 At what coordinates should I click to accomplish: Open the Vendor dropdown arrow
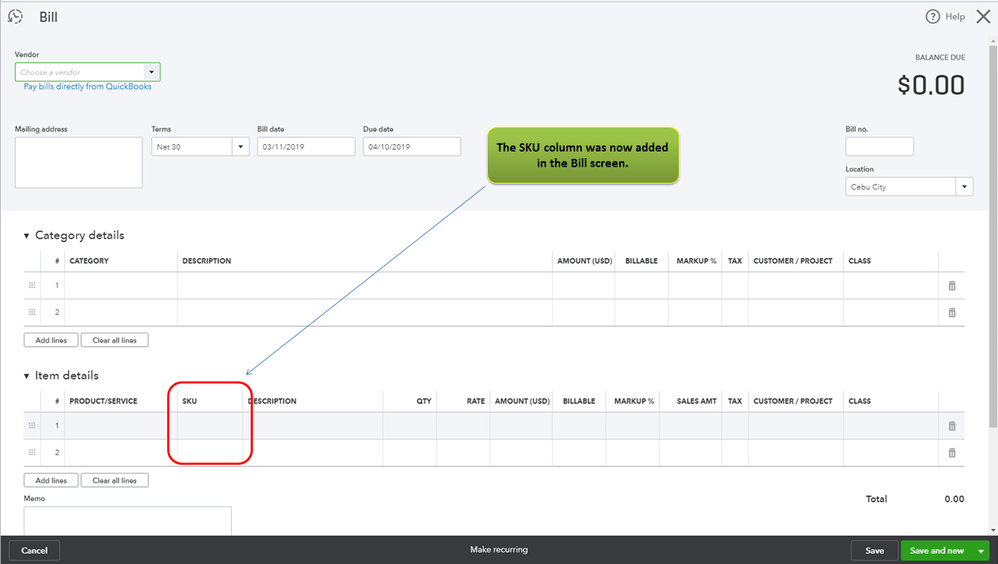[x=151, y=72]
